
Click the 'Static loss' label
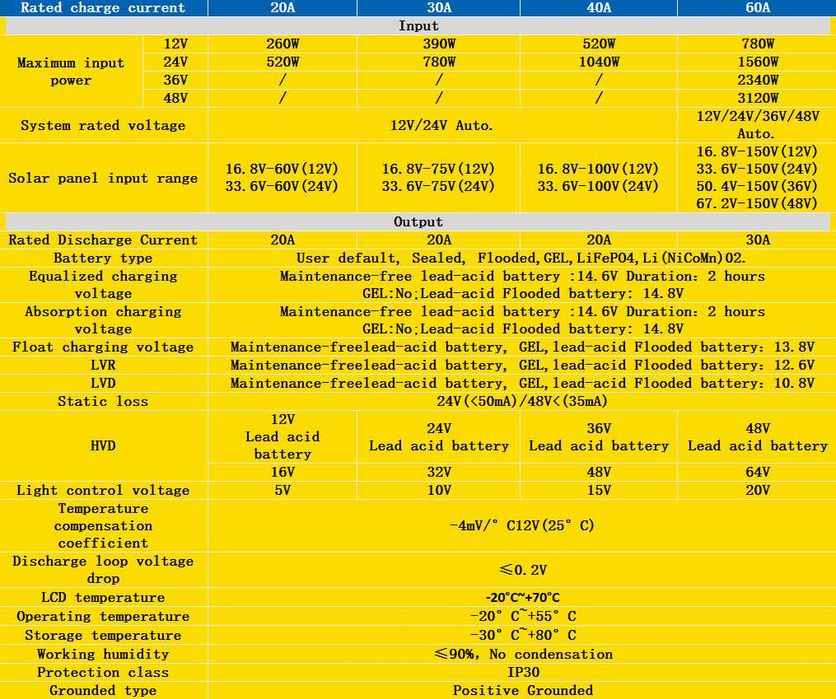click(103, 401)
